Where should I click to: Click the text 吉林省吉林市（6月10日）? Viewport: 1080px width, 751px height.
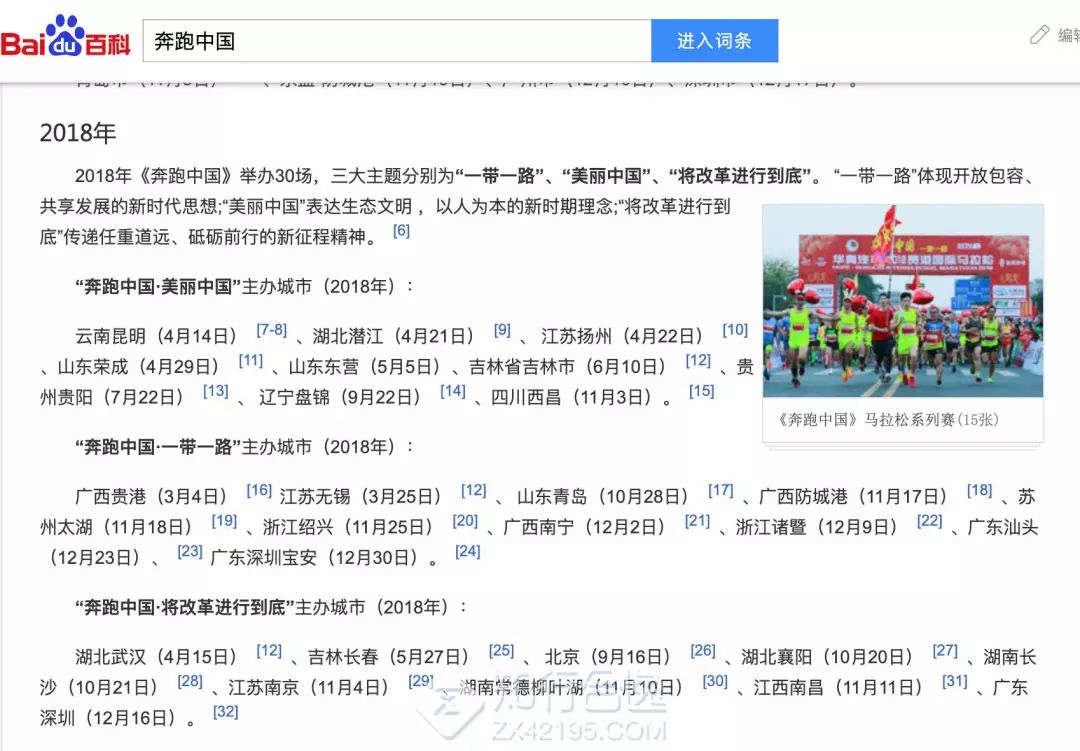pos(568,367)
